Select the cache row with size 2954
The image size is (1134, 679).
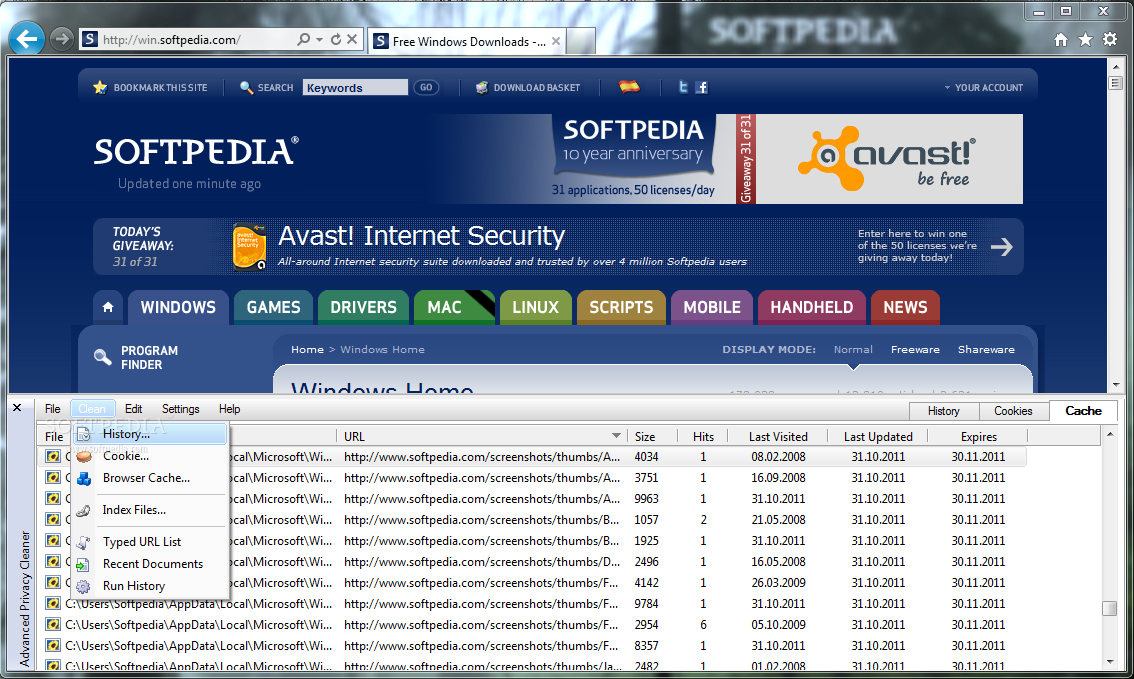[534, 625]
